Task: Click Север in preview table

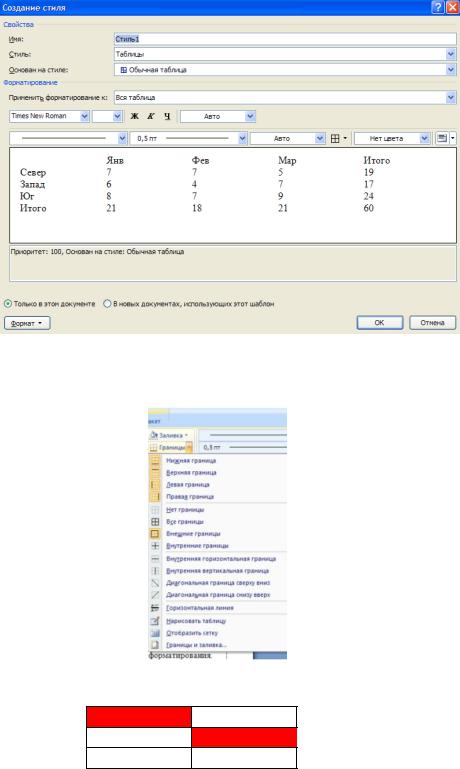Action: 33,173
